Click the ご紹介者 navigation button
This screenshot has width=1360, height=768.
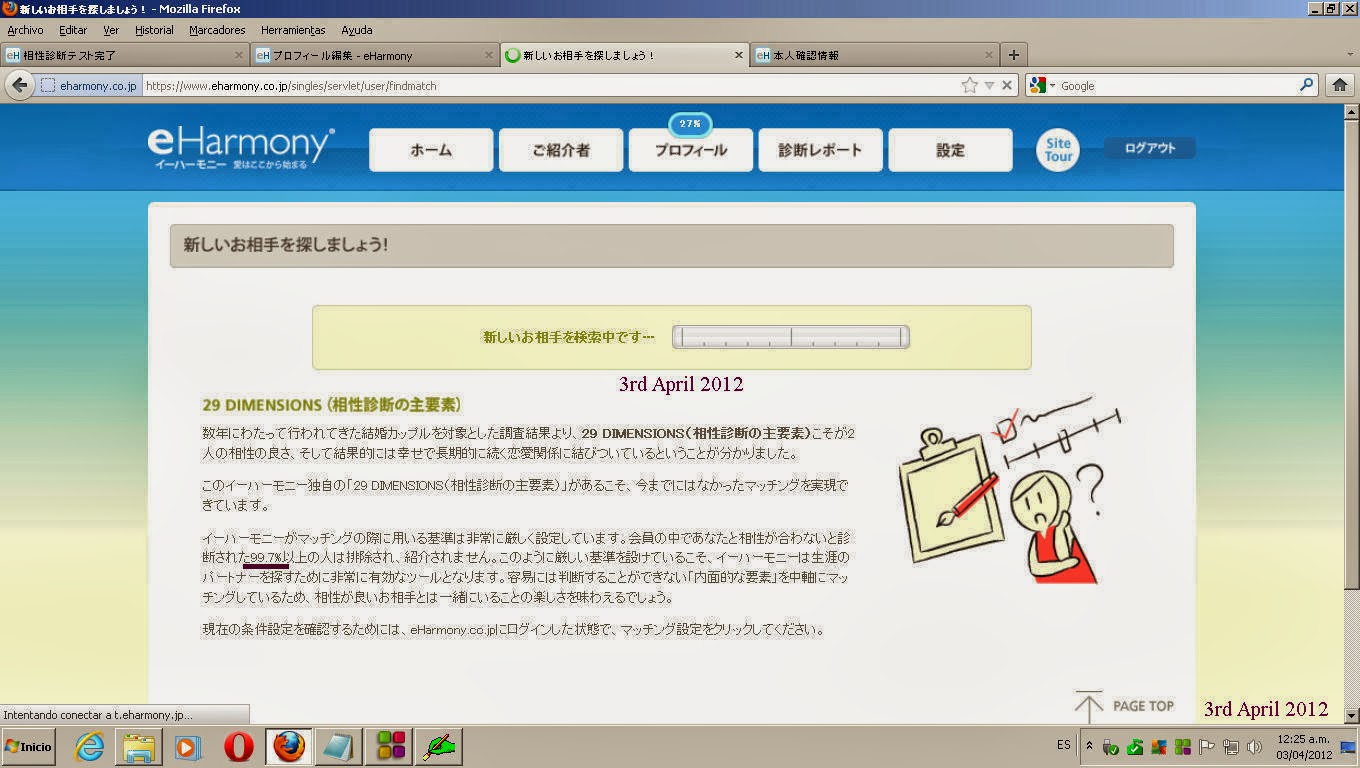tap(561, 150)
